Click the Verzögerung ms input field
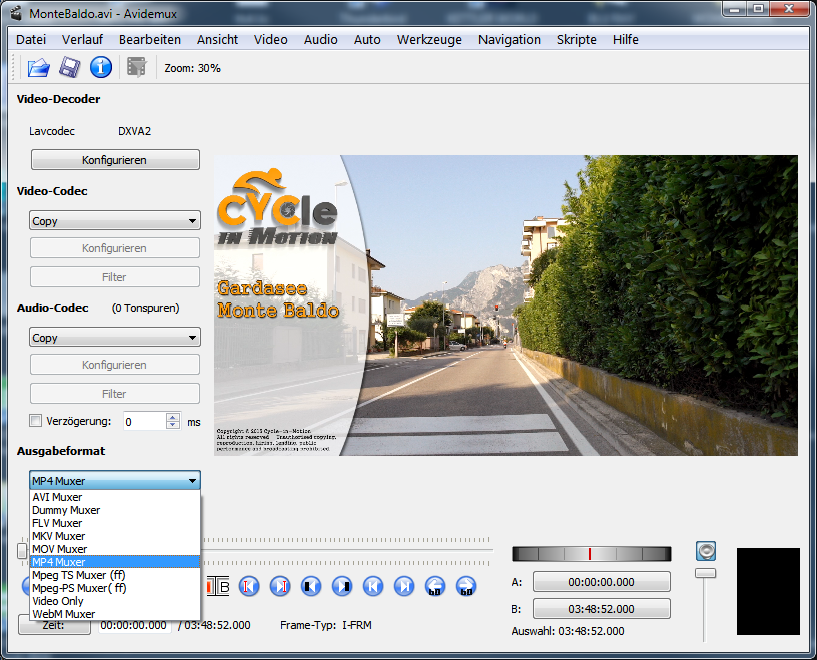This screenshot has width=817, height=660. [x=145, y=421]
